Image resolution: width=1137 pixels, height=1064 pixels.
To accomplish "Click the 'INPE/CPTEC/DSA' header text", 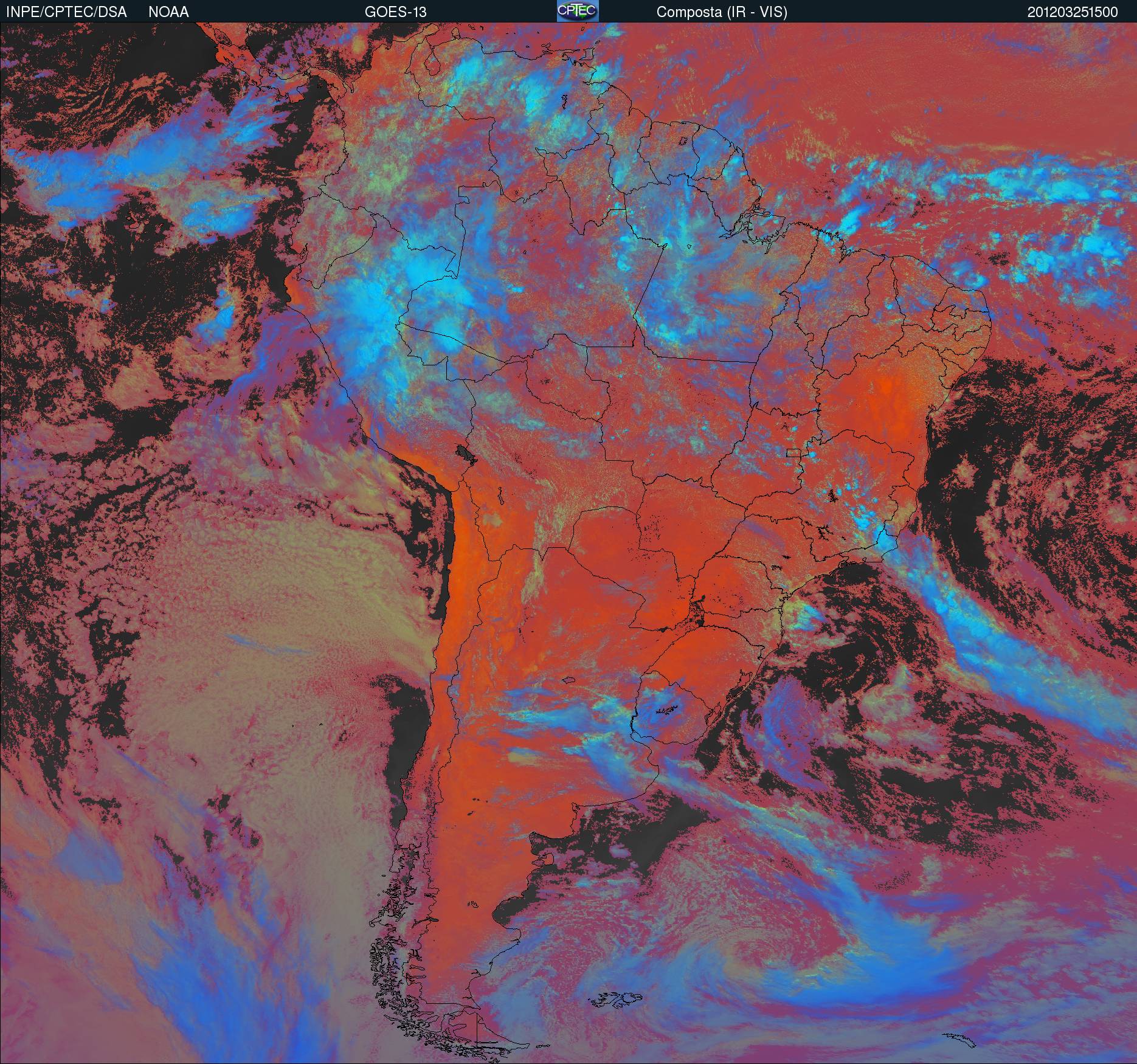I will 66,12.
